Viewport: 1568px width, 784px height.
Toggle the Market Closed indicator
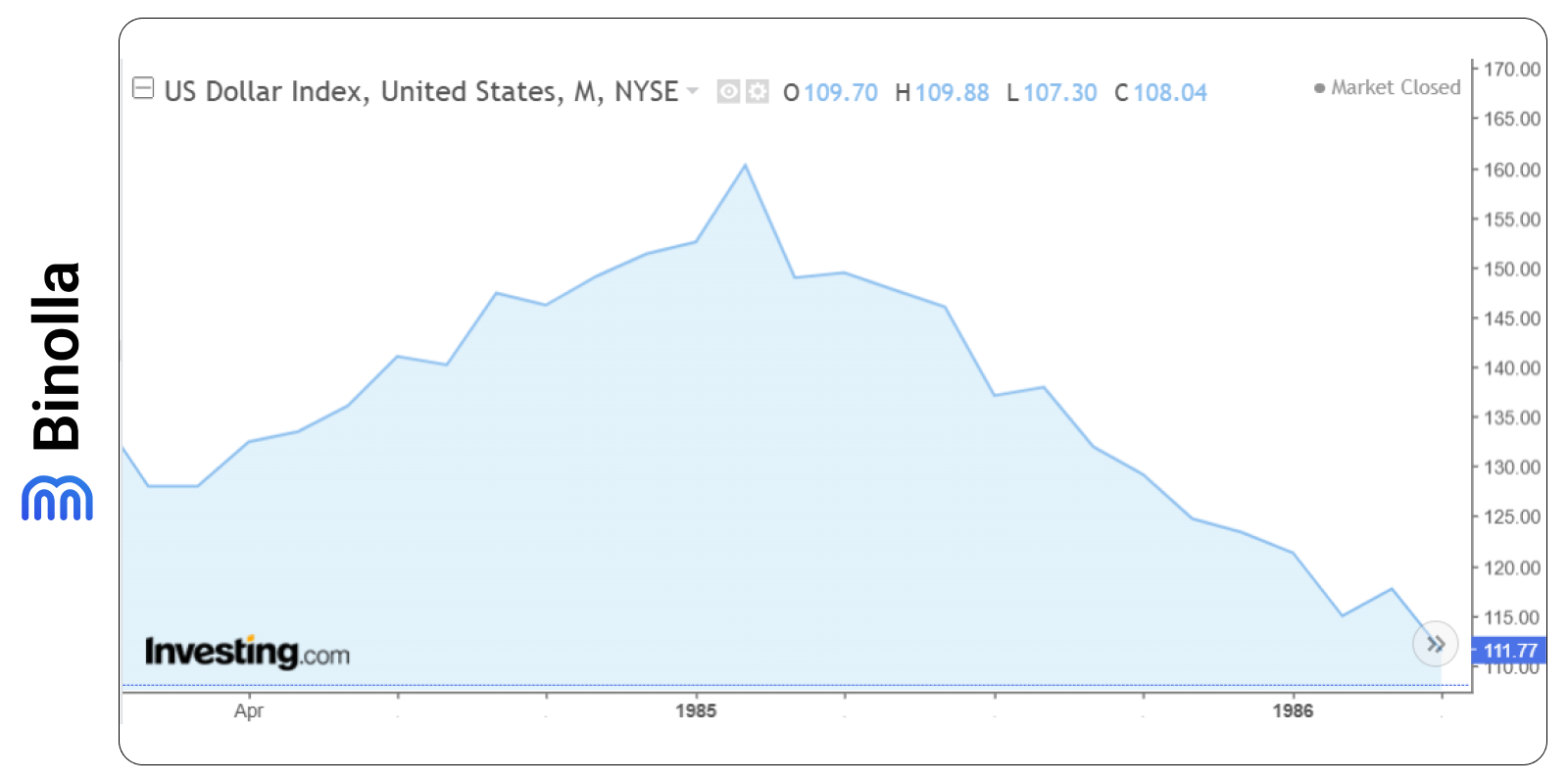(x=1394, y=87)
